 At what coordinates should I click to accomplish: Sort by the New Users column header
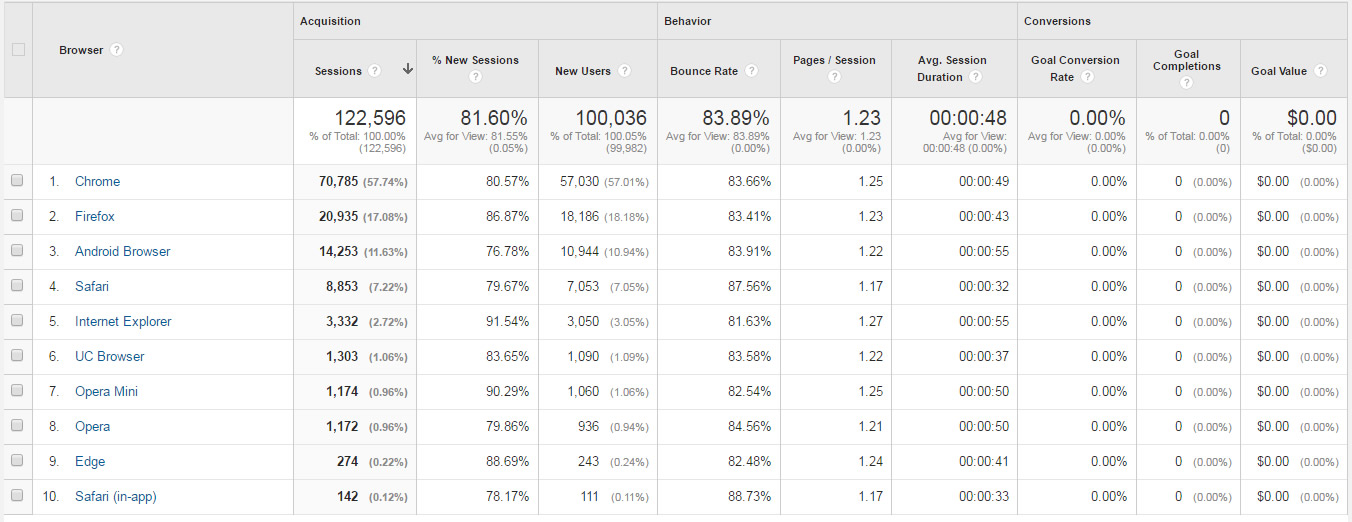click(x=582, y=71)
